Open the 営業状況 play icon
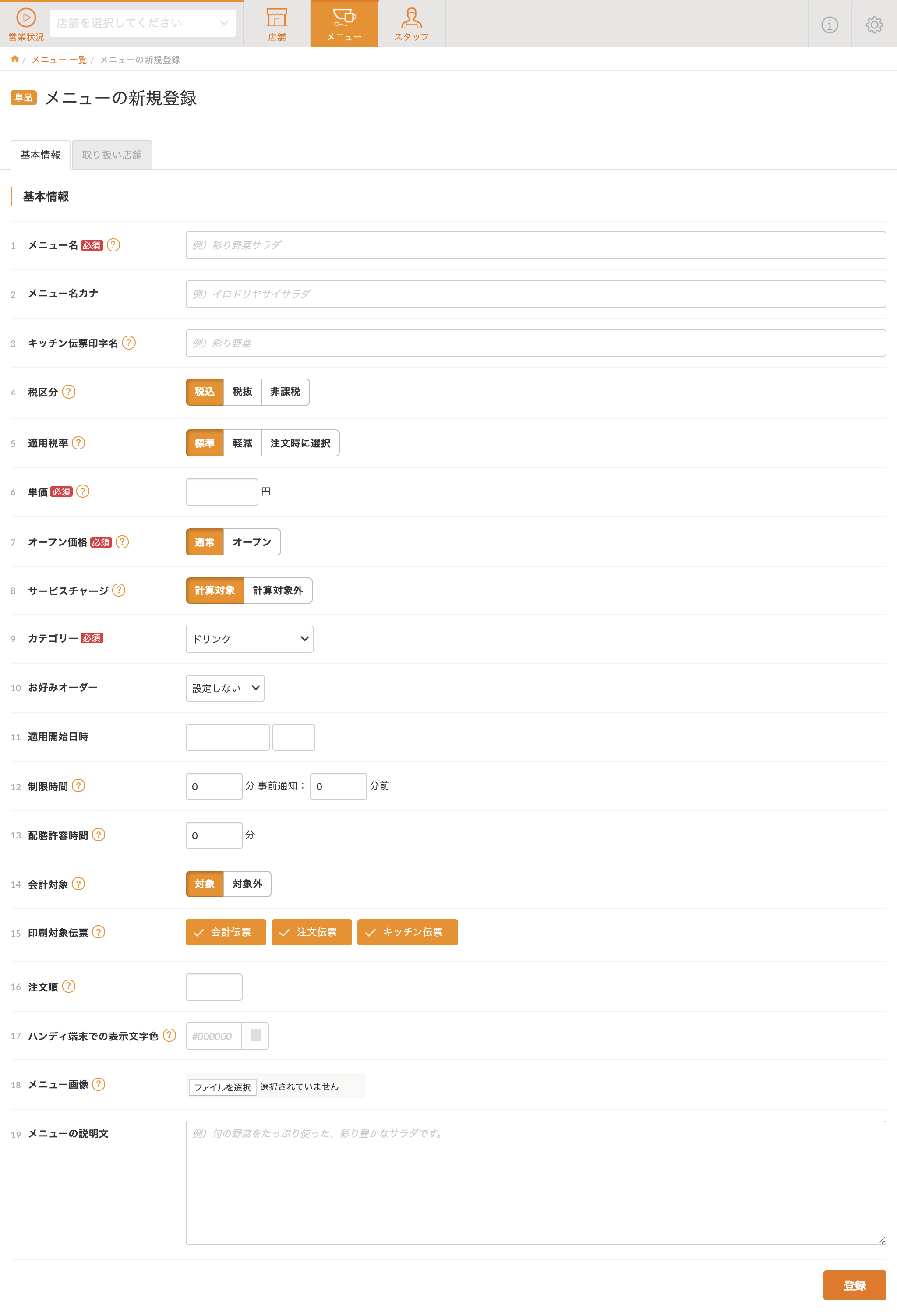897x1316 pixels. pyautogui.click(x=26, y=18)
